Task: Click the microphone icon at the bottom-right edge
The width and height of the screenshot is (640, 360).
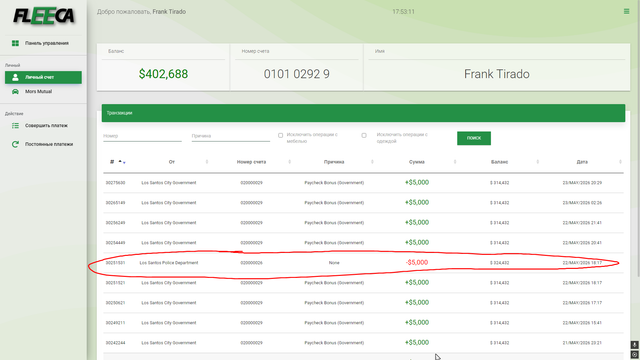Action: (x=635, y=345)
